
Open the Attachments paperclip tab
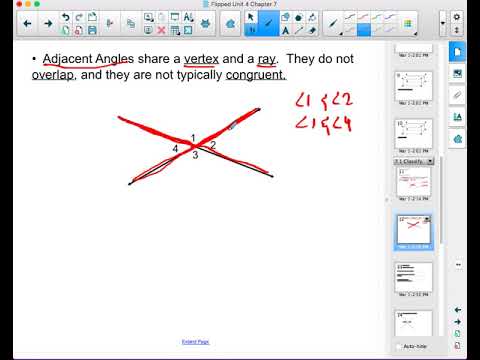coord(457,95)
